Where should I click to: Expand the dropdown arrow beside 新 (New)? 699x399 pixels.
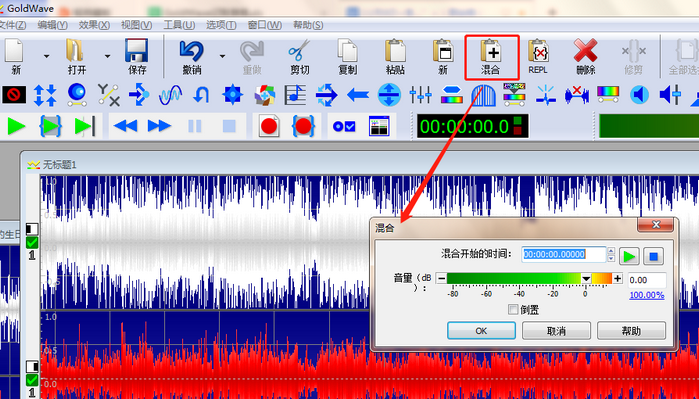point(46,57)
